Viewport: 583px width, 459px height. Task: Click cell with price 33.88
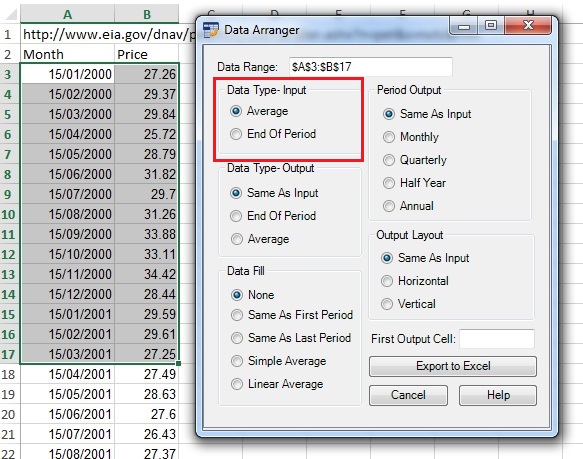coord(147,234)
